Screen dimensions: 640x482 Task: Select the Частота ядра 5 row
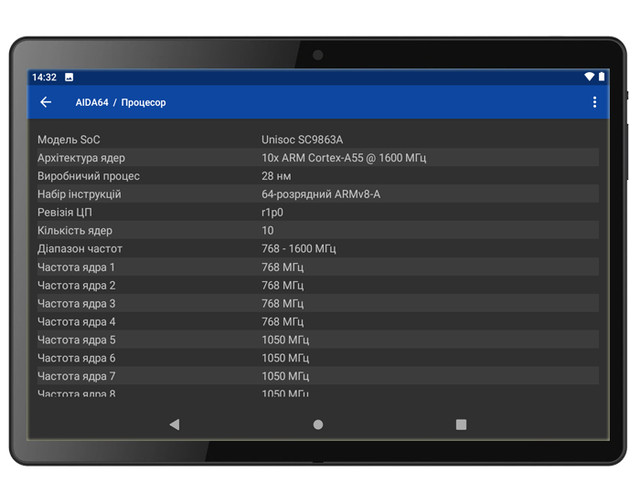point(318,340)
